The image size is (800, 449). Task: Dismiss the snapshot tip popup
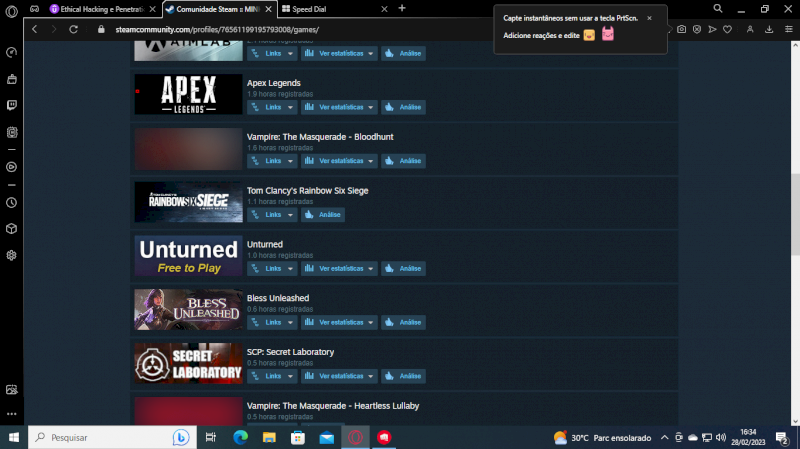tap(649, 18)
